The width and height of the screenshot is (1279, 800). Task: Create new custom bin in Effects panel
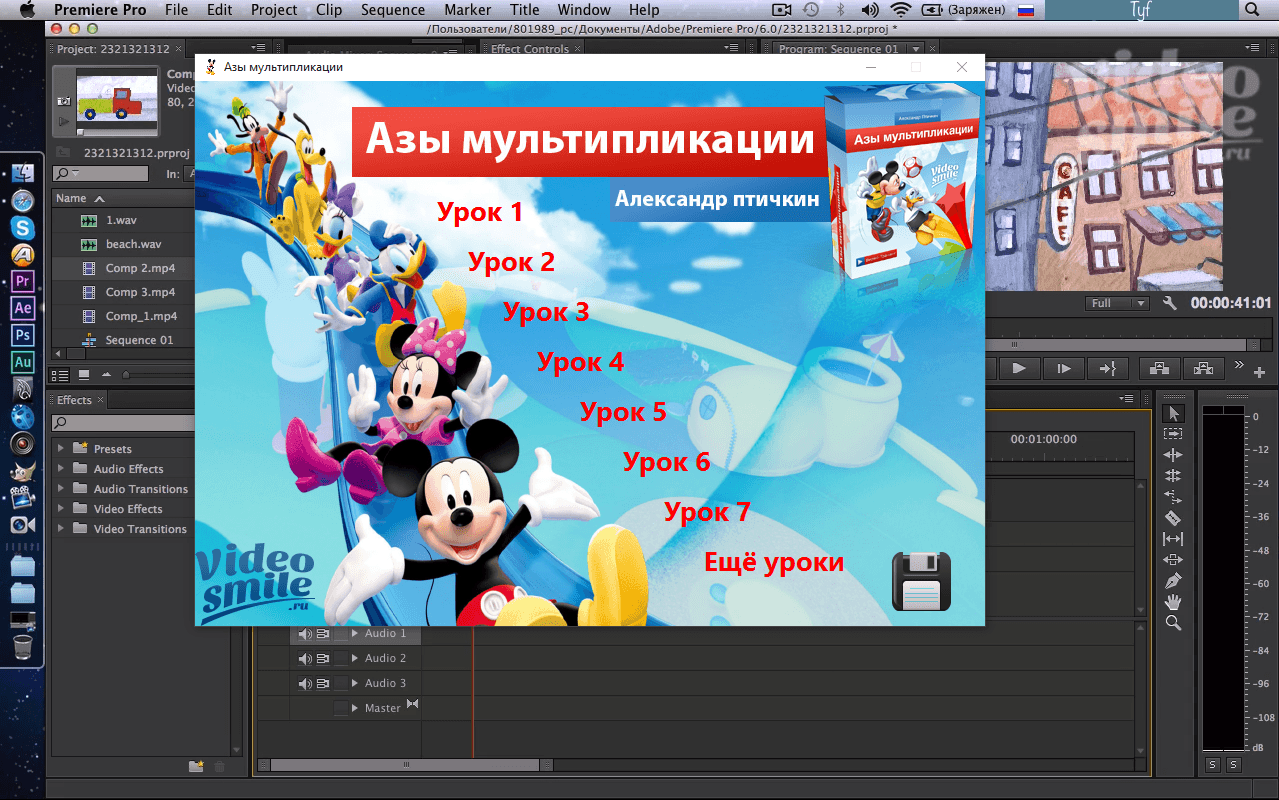pos(197,767)
